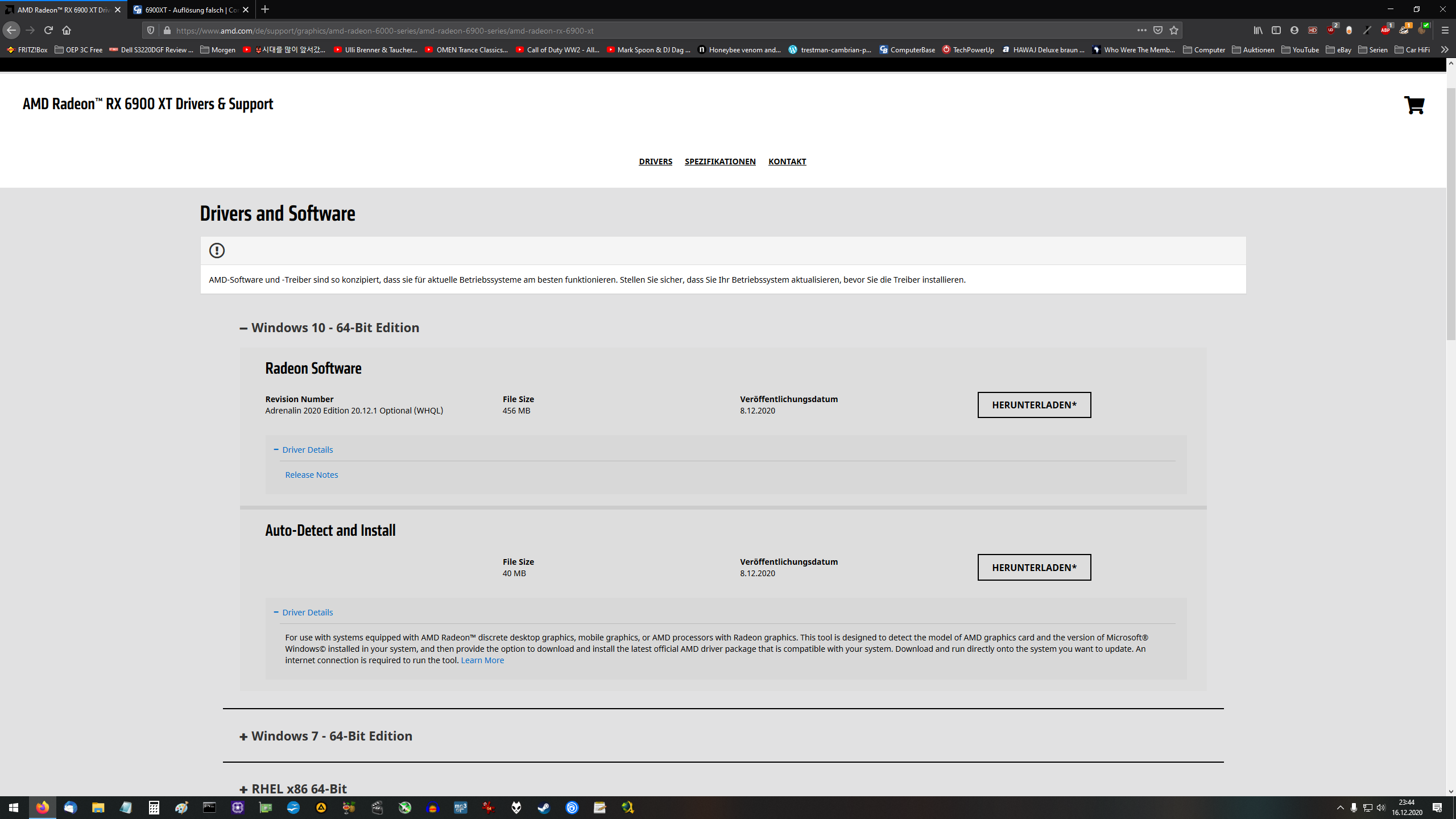Open the Firefox hamburger menu
Viewport: 1456px width, 819px height.
point(1445,30)
